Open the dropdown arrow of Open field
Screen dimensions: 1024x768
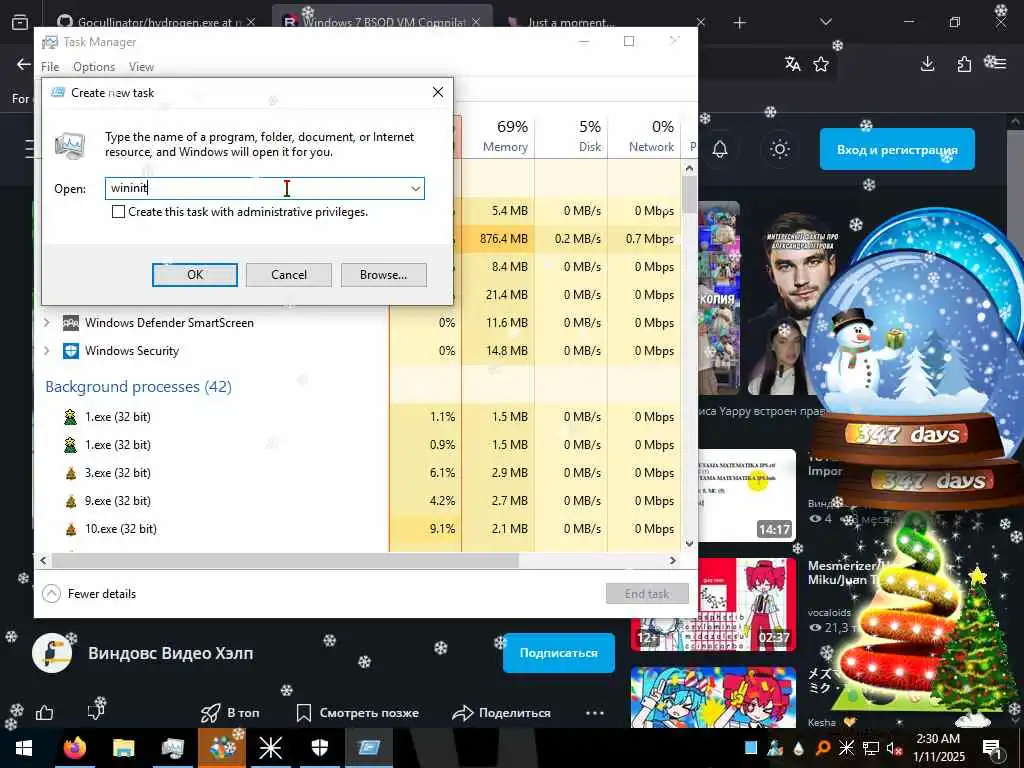415,189
